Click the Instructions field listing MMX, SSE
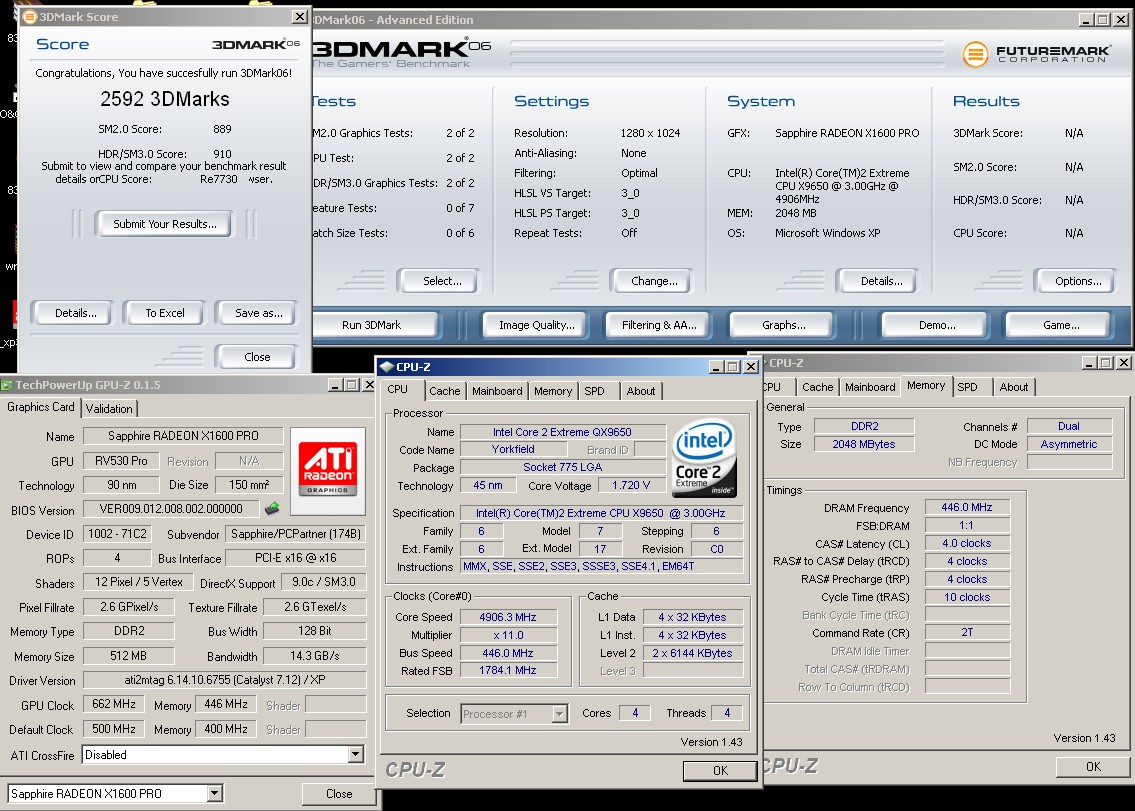 (602, 566)
